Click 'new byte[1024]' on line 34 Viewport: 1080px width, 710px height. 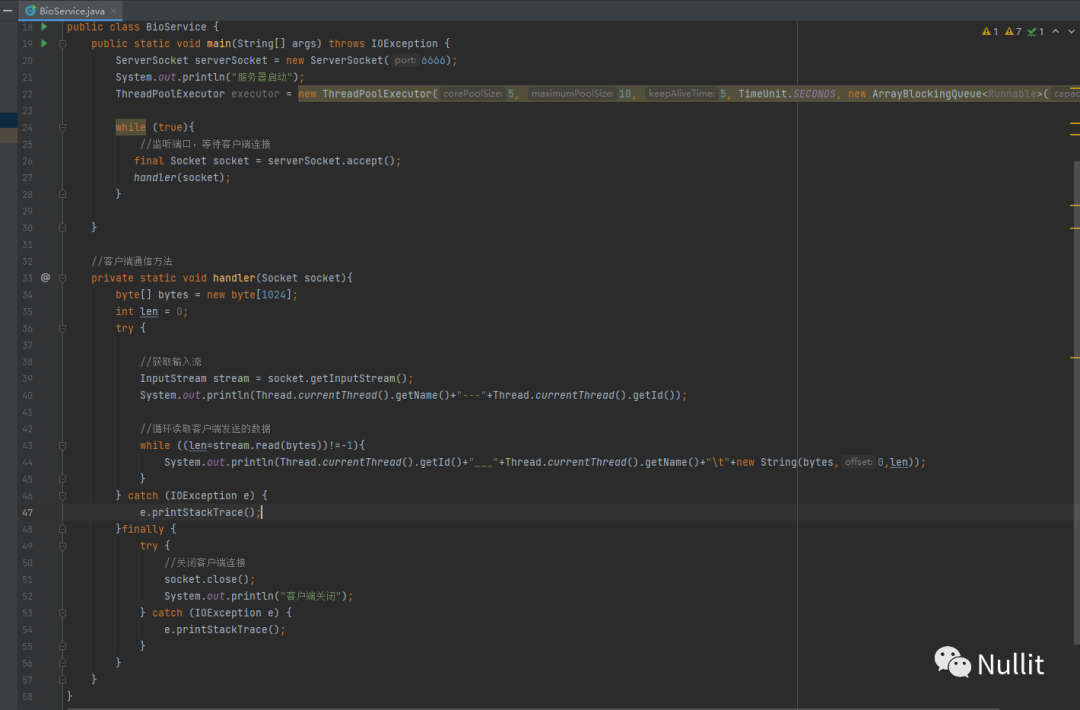(x=249, y=295)
